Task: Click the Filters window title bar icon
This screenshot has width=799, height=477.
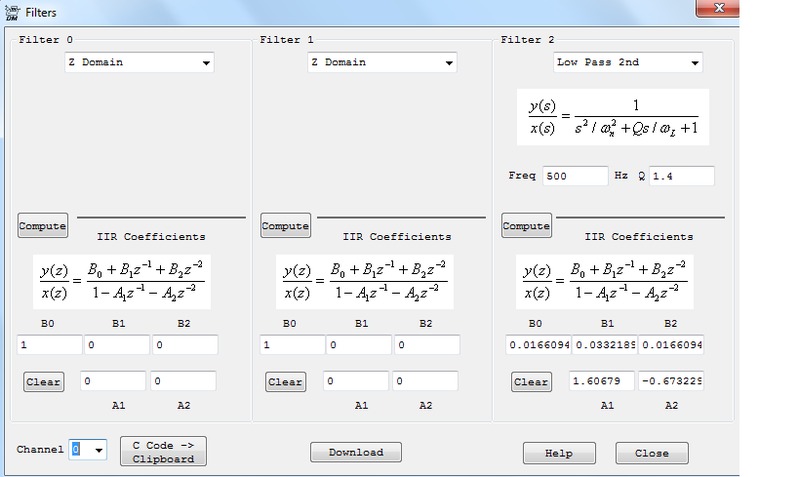Action: (x=12, y=9)
